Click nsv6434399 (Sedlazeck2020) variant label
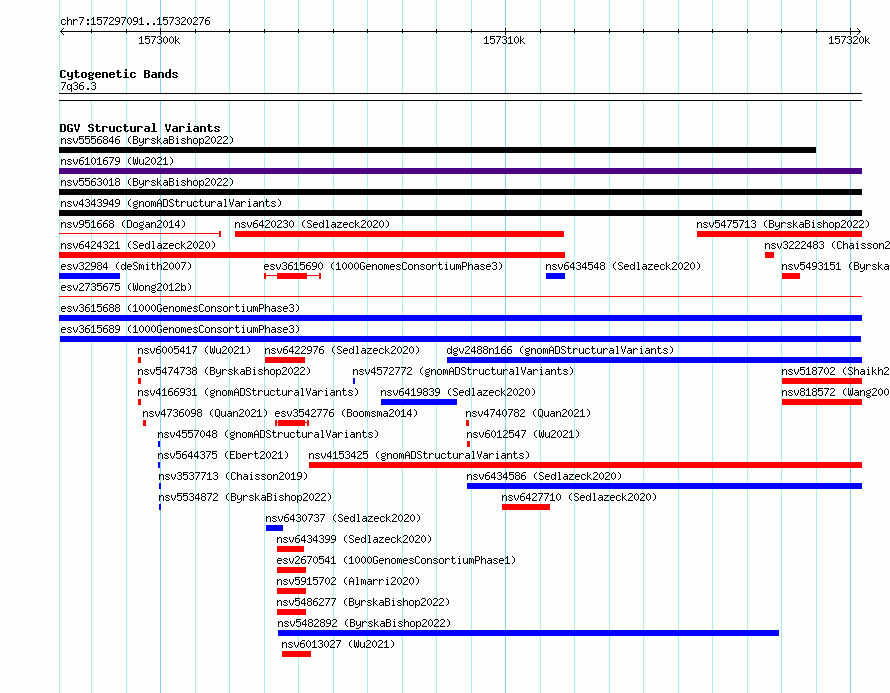890x693 pixels. tap(354, 539)
